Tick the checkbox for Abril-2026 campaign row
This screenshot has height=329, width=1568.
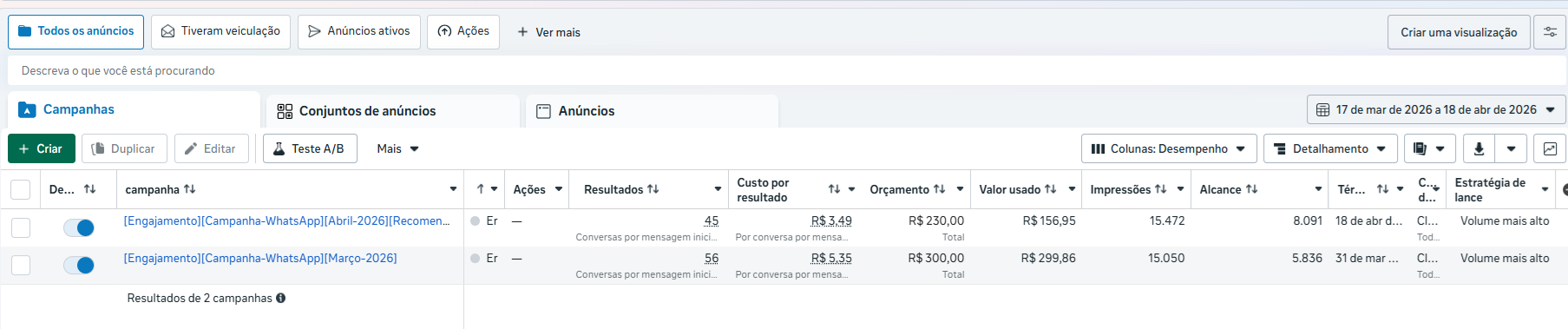[21, 227]
